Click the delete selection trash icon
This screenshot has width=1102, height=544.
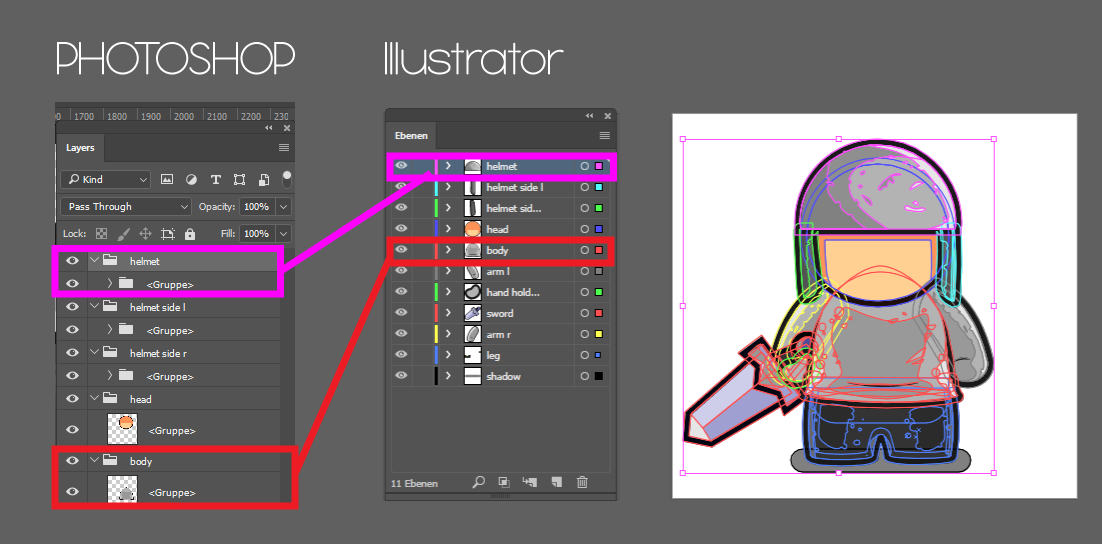coord(582,482)
